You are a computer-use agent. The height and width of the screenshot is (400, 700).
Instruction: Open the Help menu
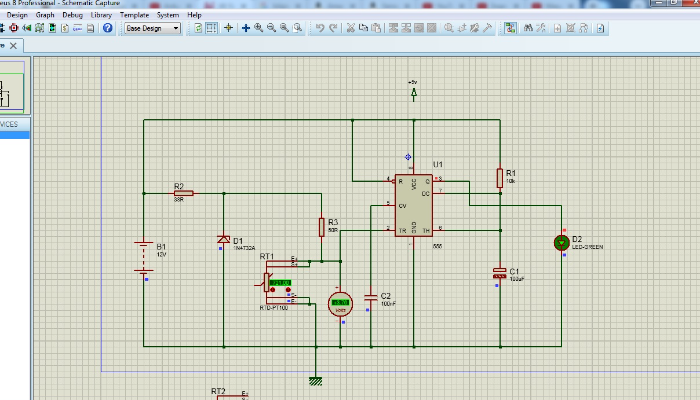pyautogui.click(x=194, y=15)
